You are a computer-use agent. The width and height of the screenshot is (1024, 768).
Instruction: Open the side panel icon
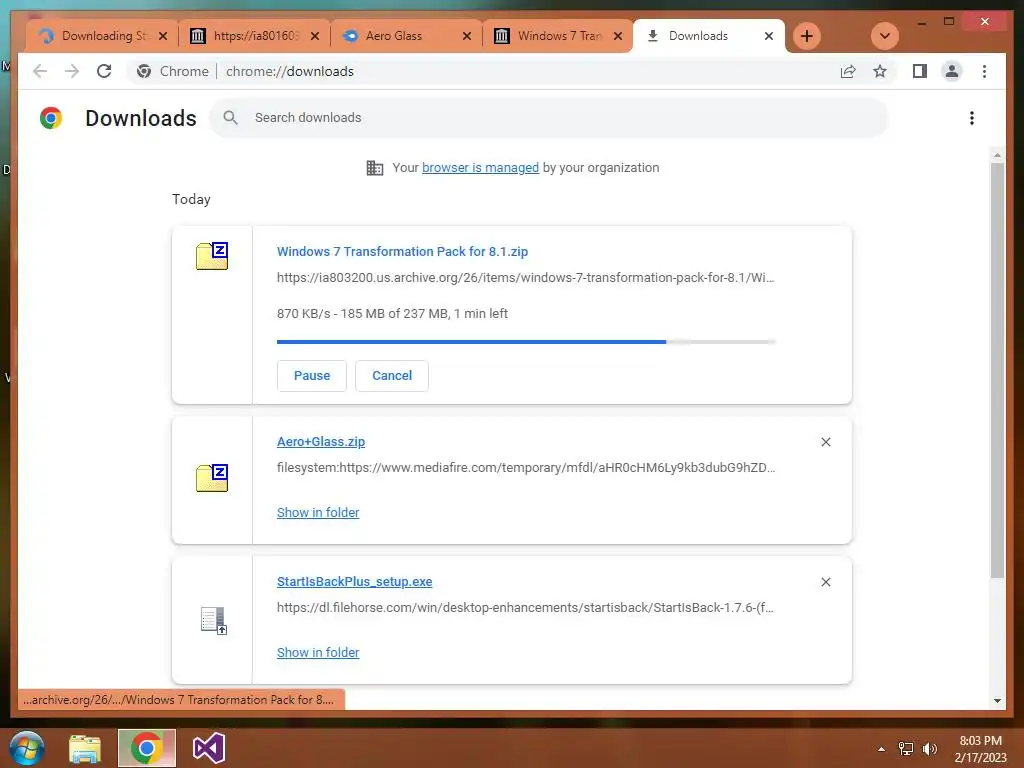pos(920,71)
